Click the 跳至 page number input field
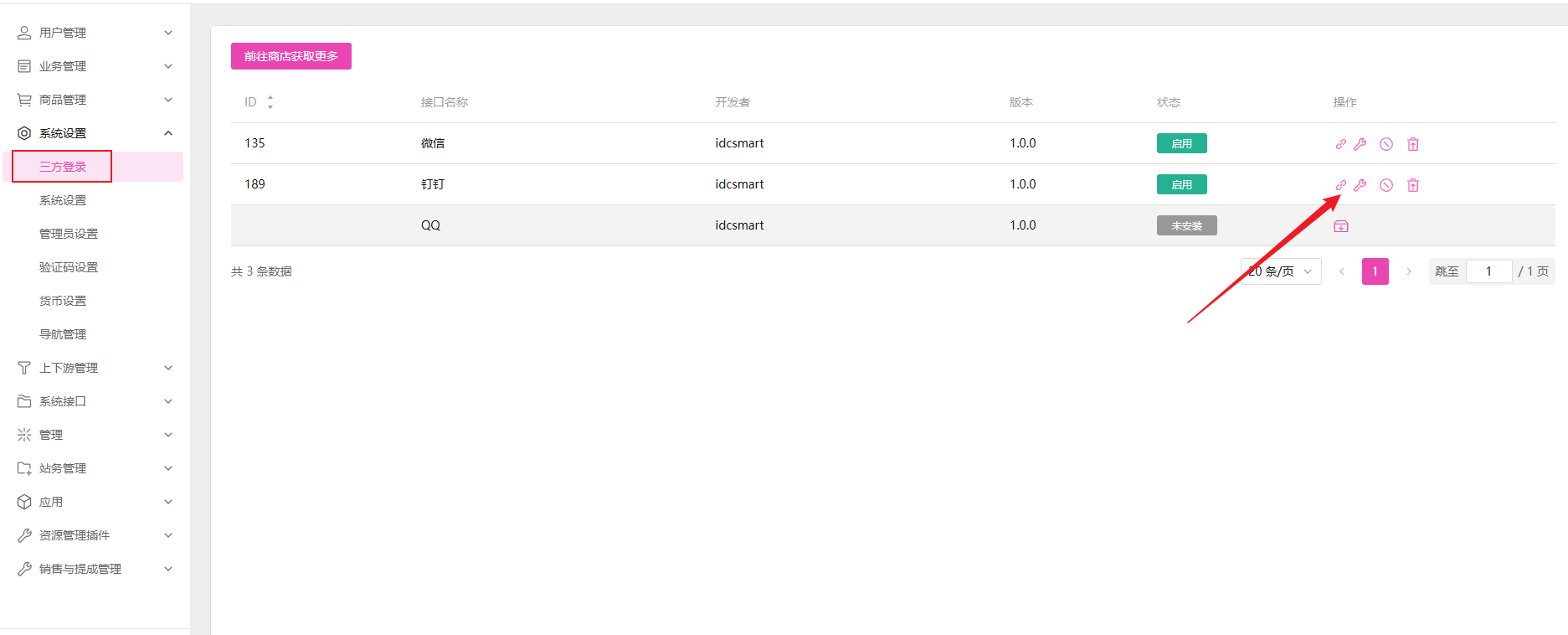Image resolution: width=1568 pixels, height=635 pixels. 1488,271
